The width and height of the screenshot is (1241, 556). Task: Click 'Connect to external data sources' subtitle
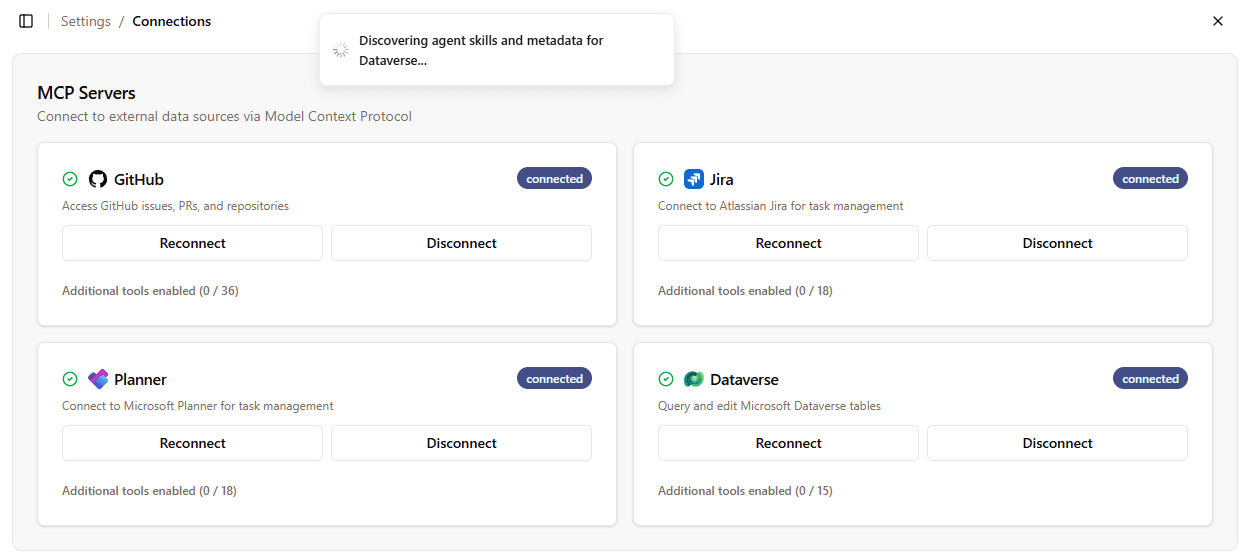[x=224, y=116]
